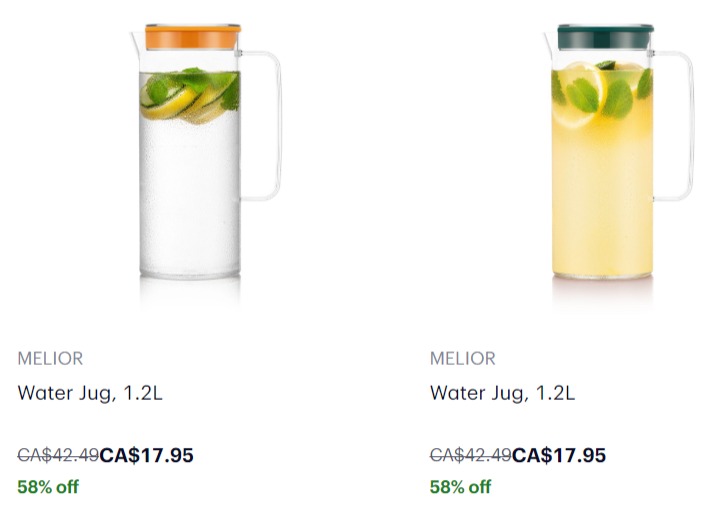Screen dimensions: 717x505
Task: Click the dark green lid of the right jug
Action: pos(606,36)
